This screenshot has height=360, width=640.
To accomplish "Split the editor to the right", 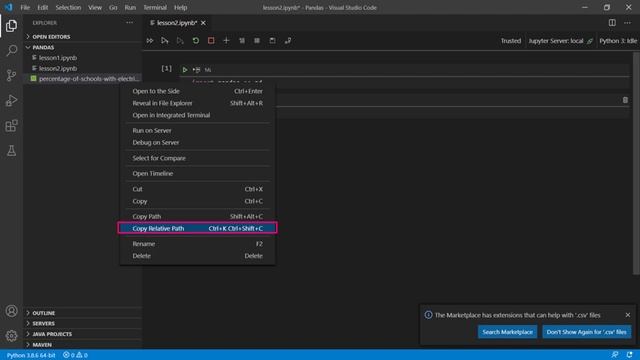I will pos(612,23).
